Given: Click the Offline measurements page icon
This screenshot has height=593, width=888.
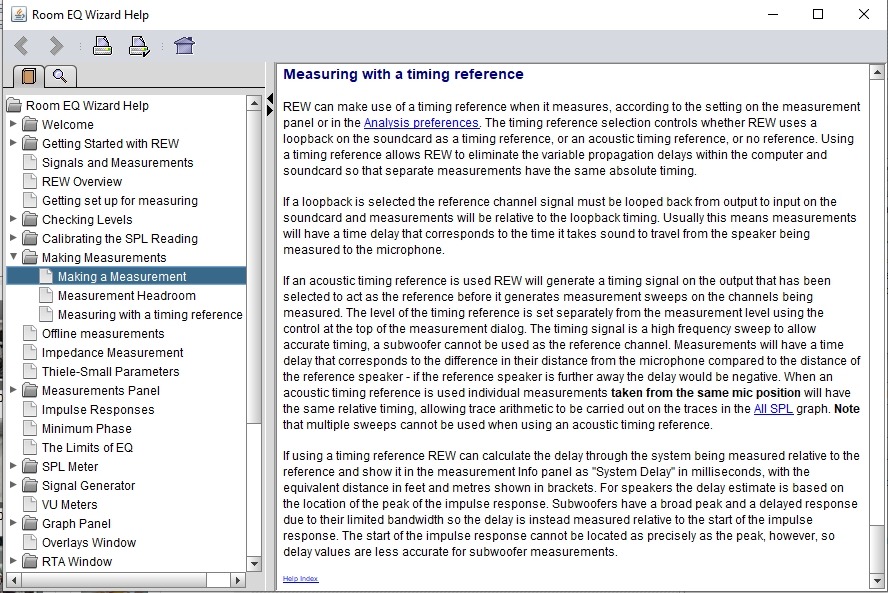Looking at the screenshot, I should (x=29, y=334).
